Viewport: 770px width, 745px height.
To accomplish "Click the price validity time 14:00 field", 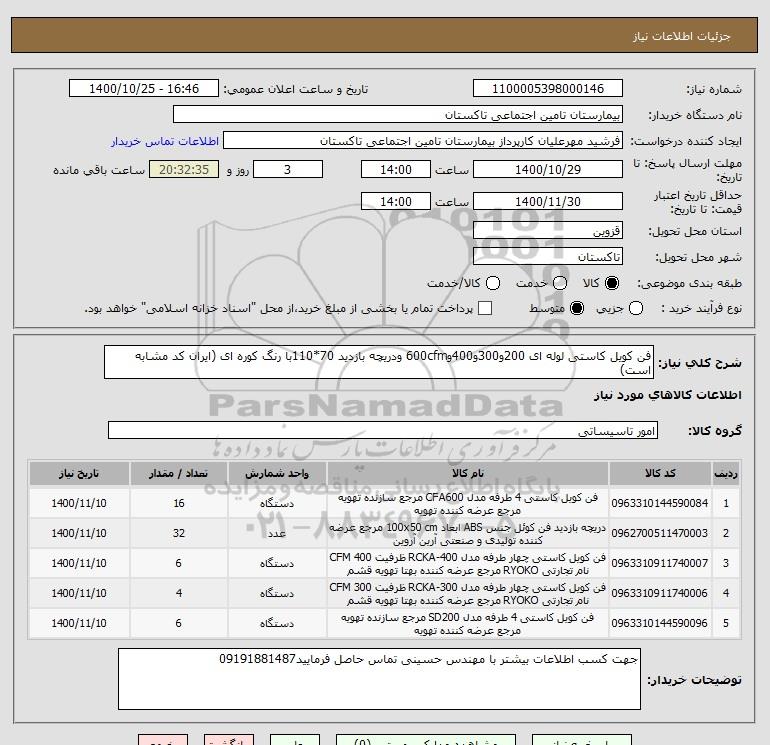I will (396, 201).
